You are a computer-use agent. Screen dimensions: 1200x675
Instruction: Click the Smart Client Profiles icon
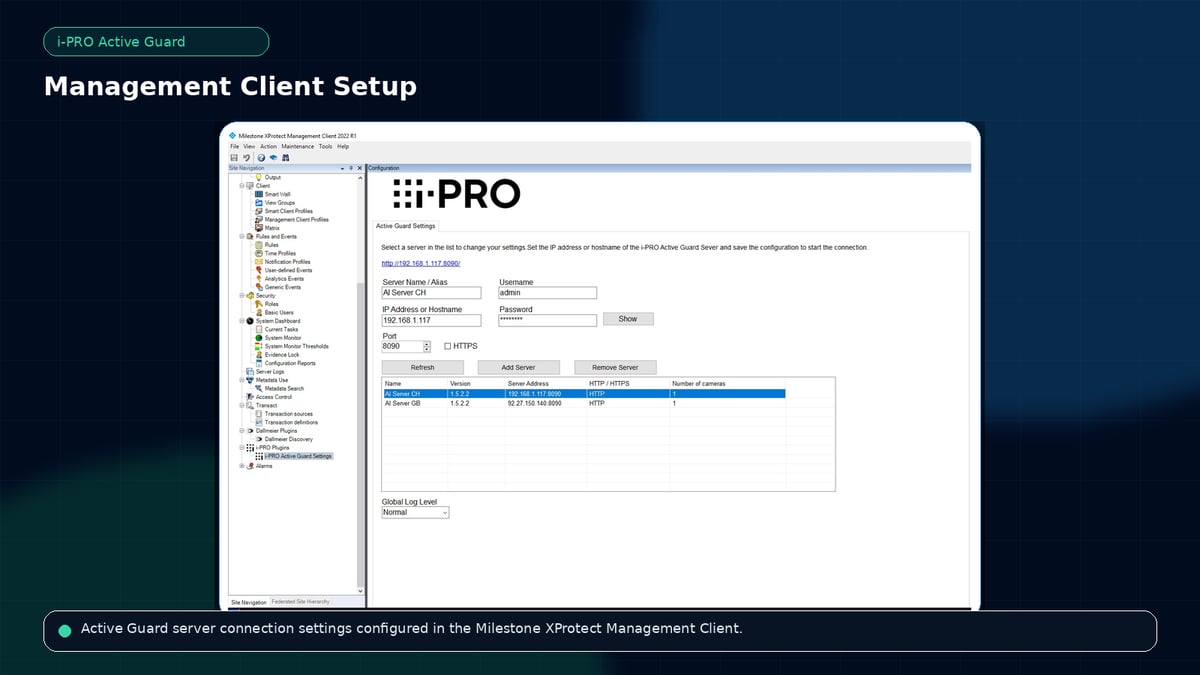point(259,211)
